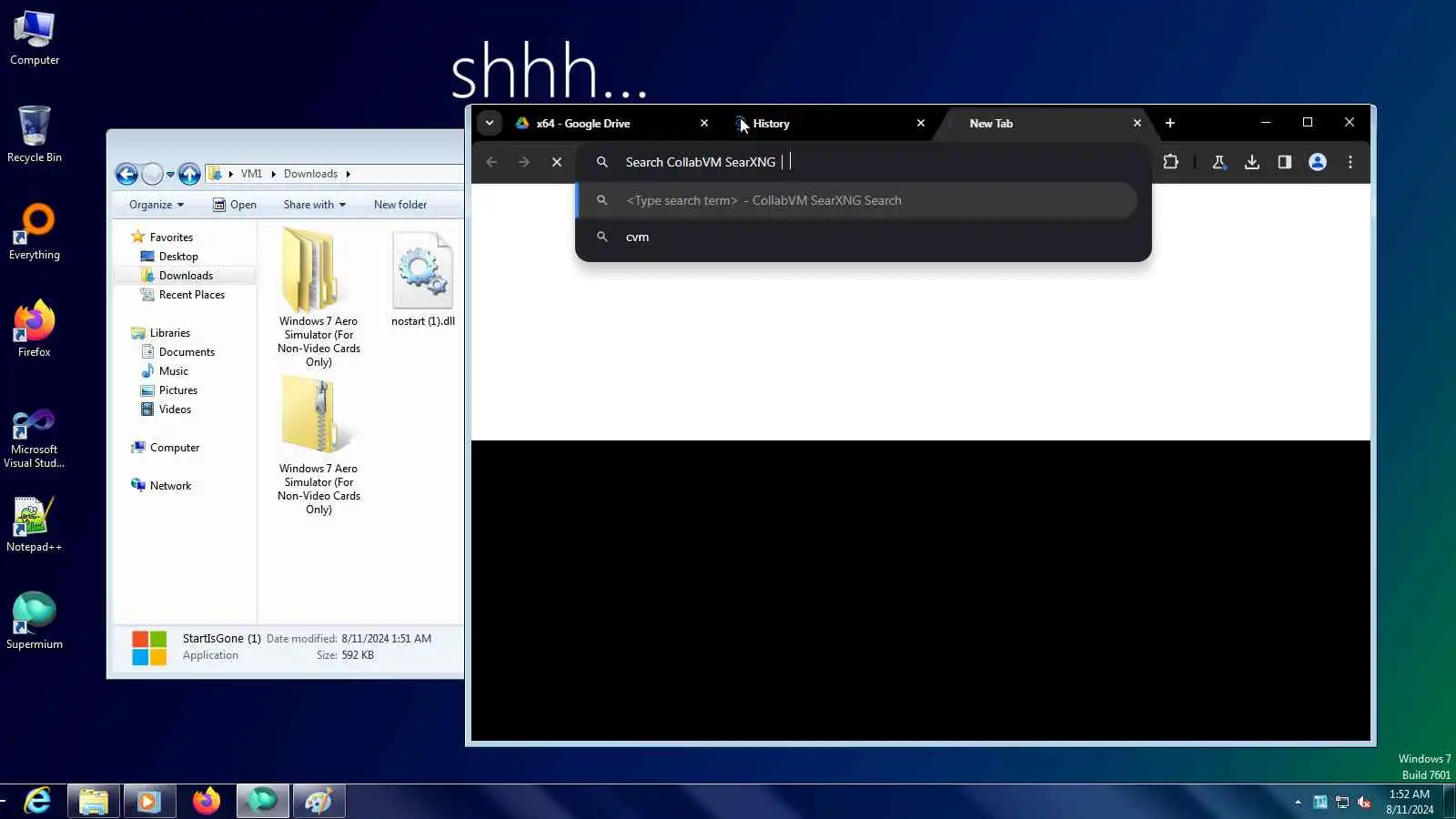Launch Supermium from the desktop shortcut
The width and height of the screenshot is (1456, 819).
[x=35, y=622]
